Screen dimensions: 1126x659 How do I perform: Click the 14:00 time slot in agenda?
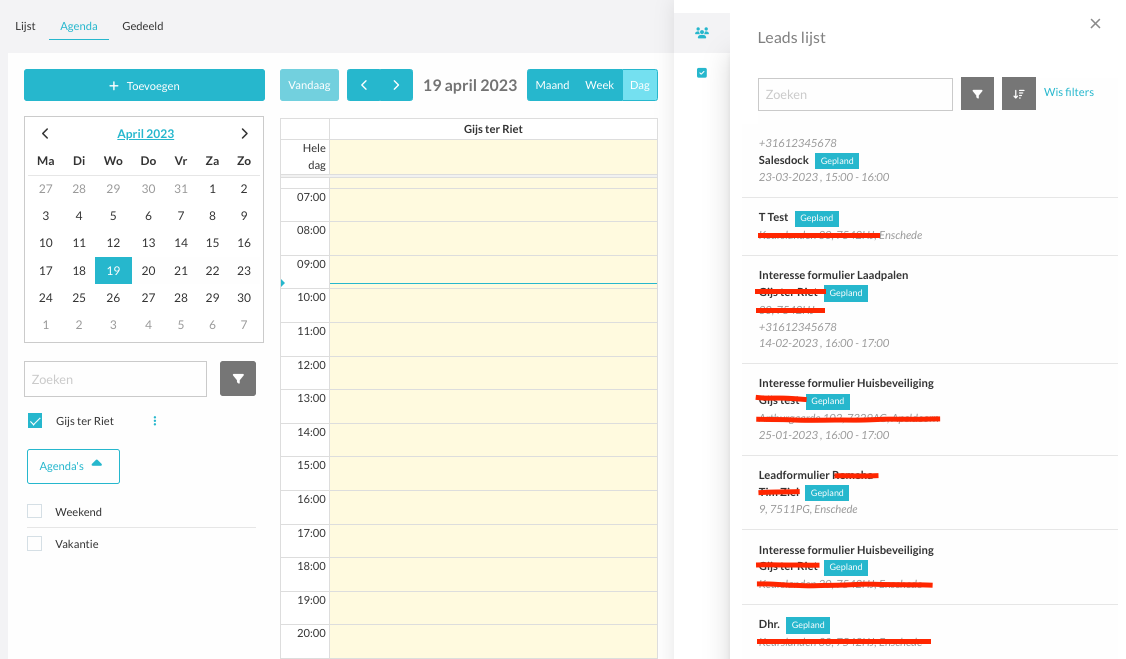point(493,439)
